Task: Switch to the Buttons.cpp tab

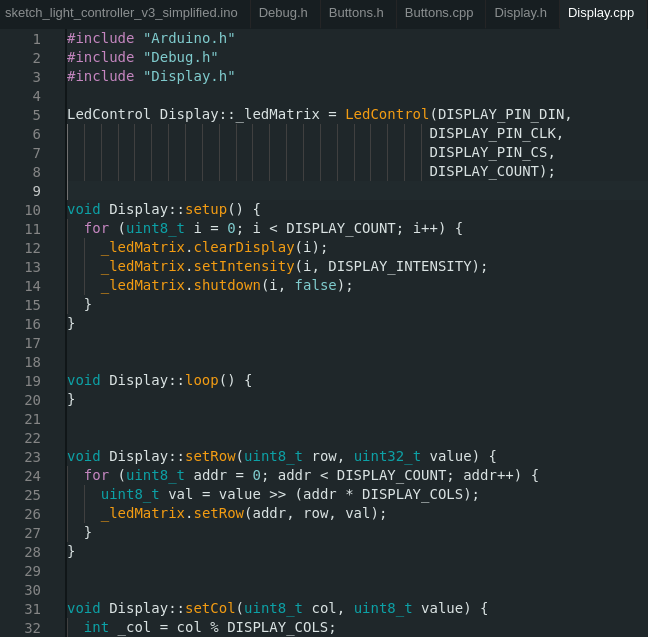Action: coord(439,13)
